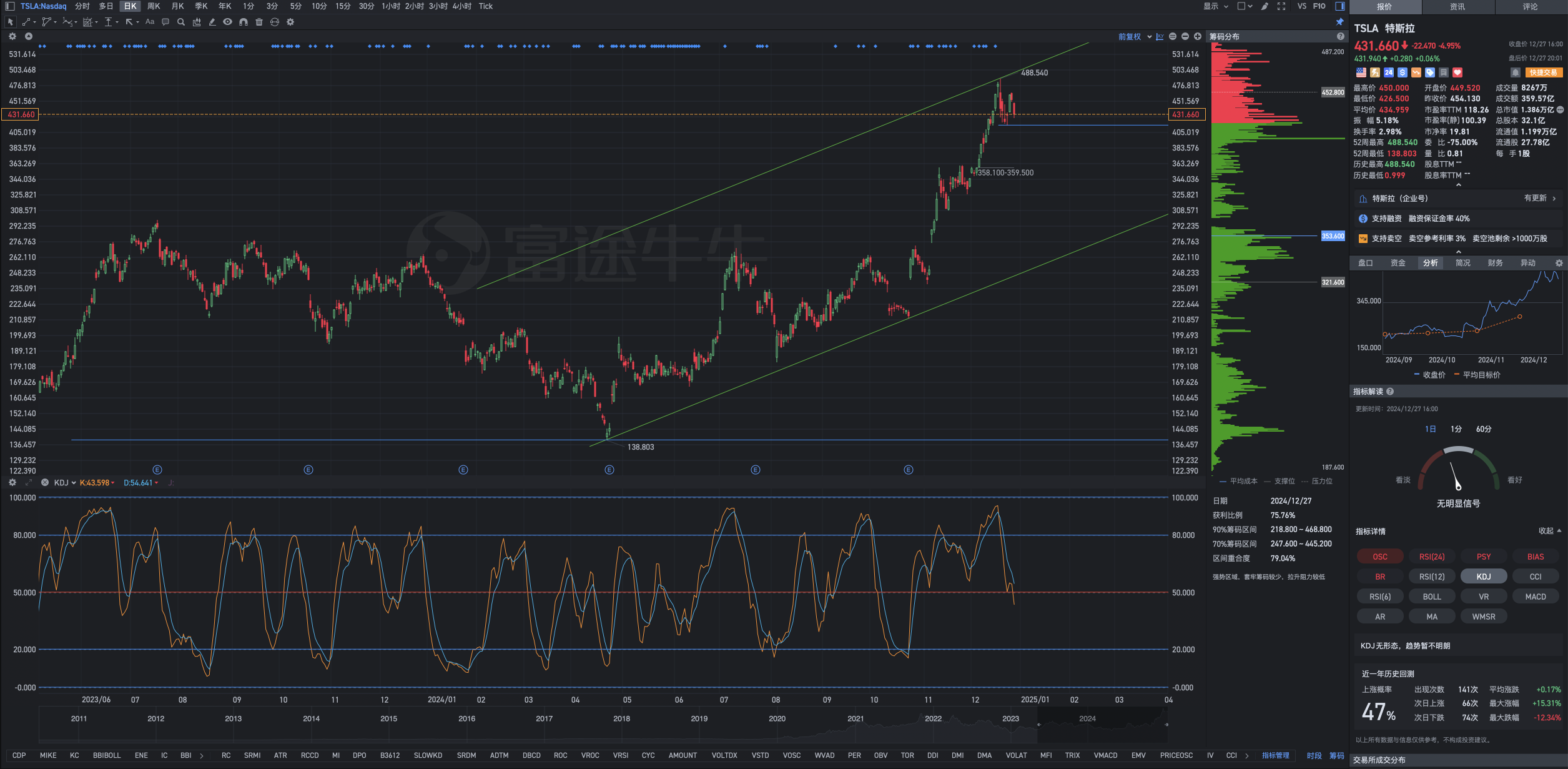Click the F10 company info button
Screen dimensions: 1568x769
click(1319, 6)
